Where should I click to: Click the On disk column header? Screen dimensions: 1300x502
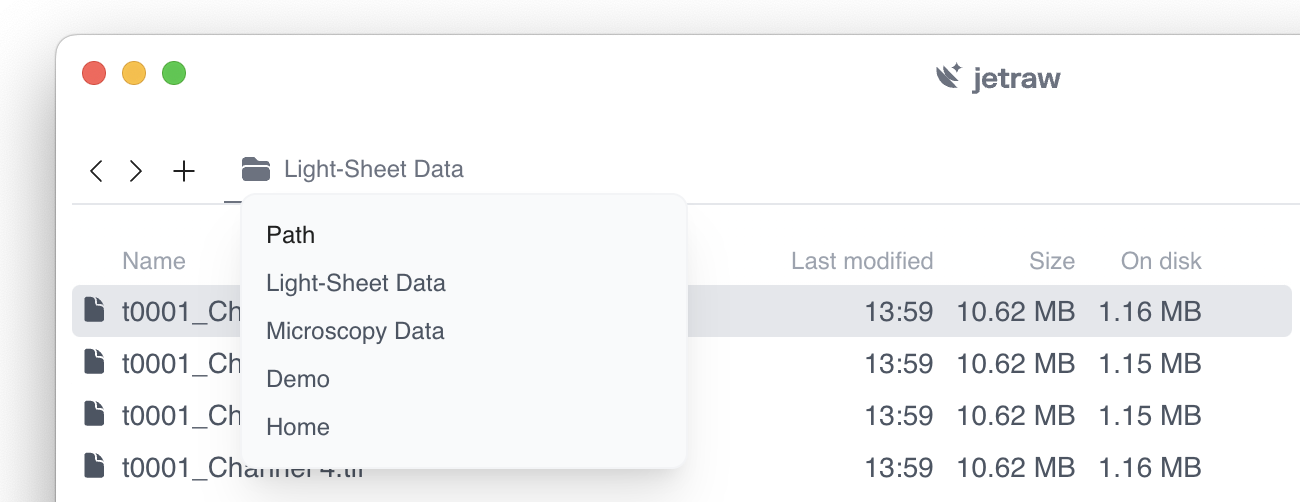point(1161,261)
